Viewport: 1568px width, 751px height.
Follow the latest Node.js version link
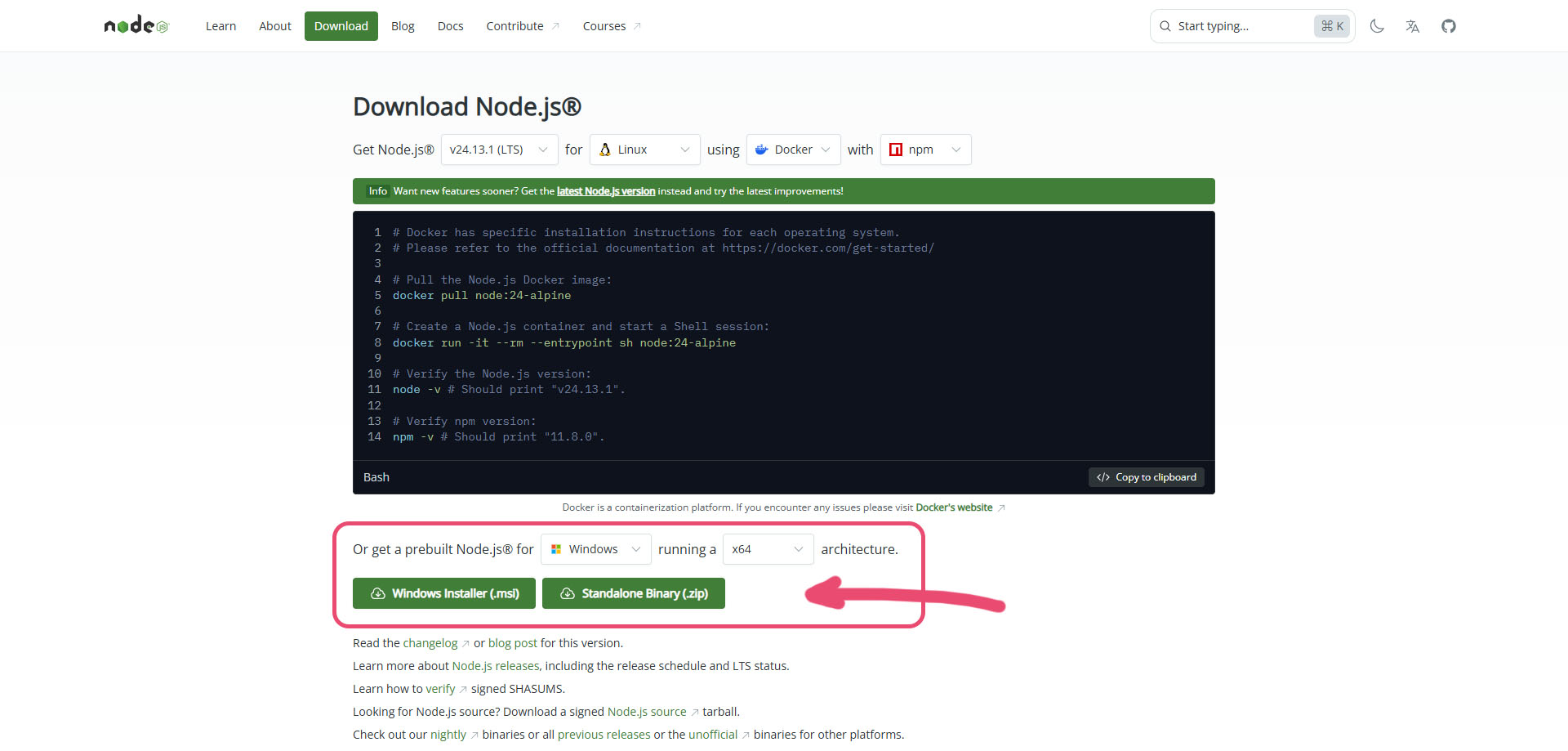coord(606,191)
